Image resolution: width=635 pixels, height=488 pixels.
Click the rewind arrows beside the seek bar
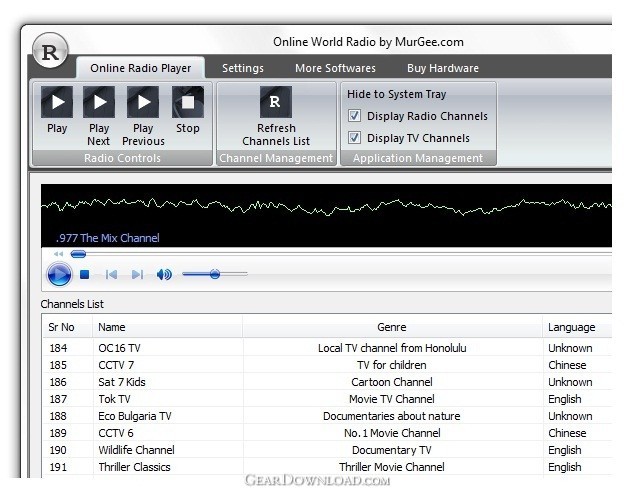[x=58, y=254]
